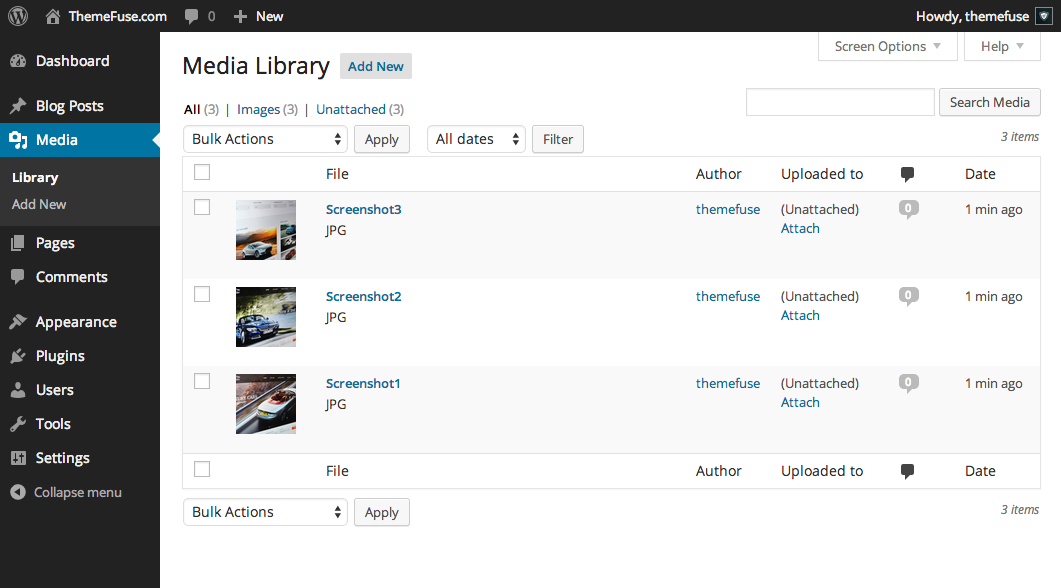Open the bottom Bulk Actions dropdown
The height and width of the screenshot is (588, 1061).
[265, 512]
